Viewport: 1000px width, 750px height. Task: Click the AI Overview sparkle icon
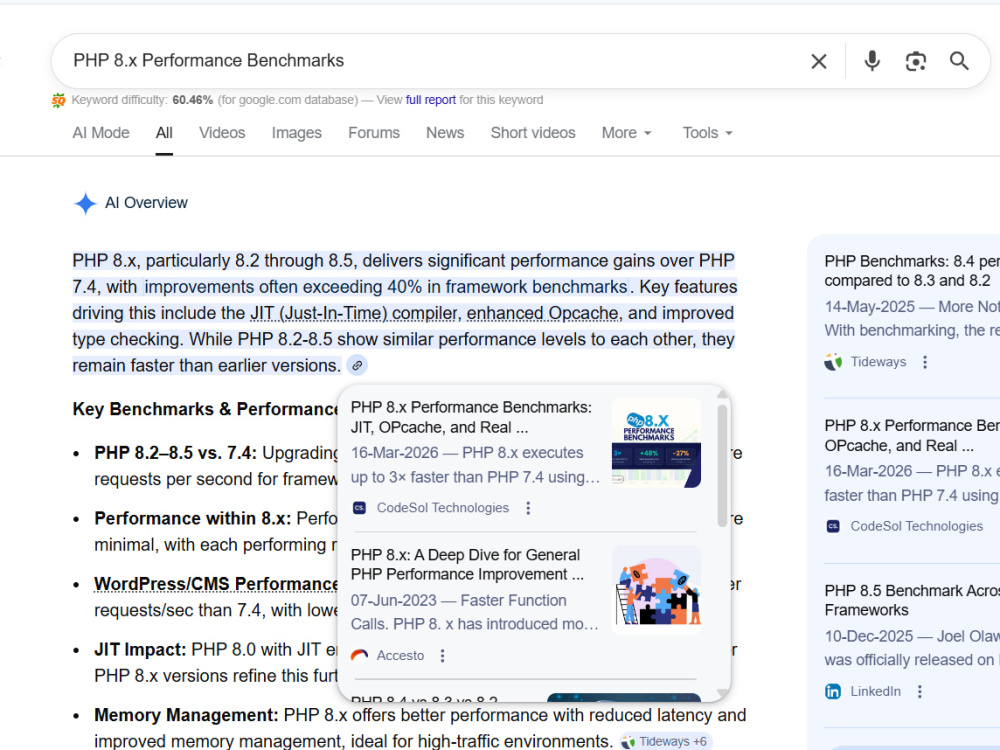(x=85, y=203)
